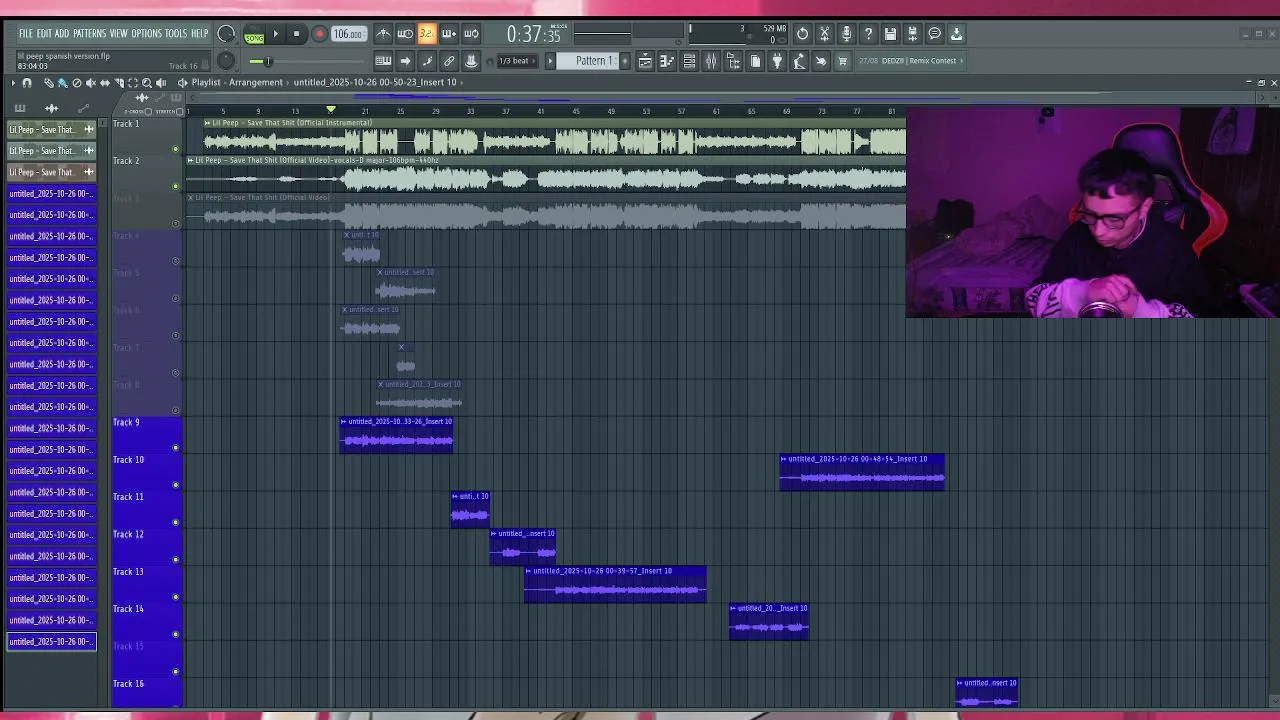The height and width of the screenshot is (720, 1280).
Task: Toggle overdub blend recording
Action: click(449, 33)
